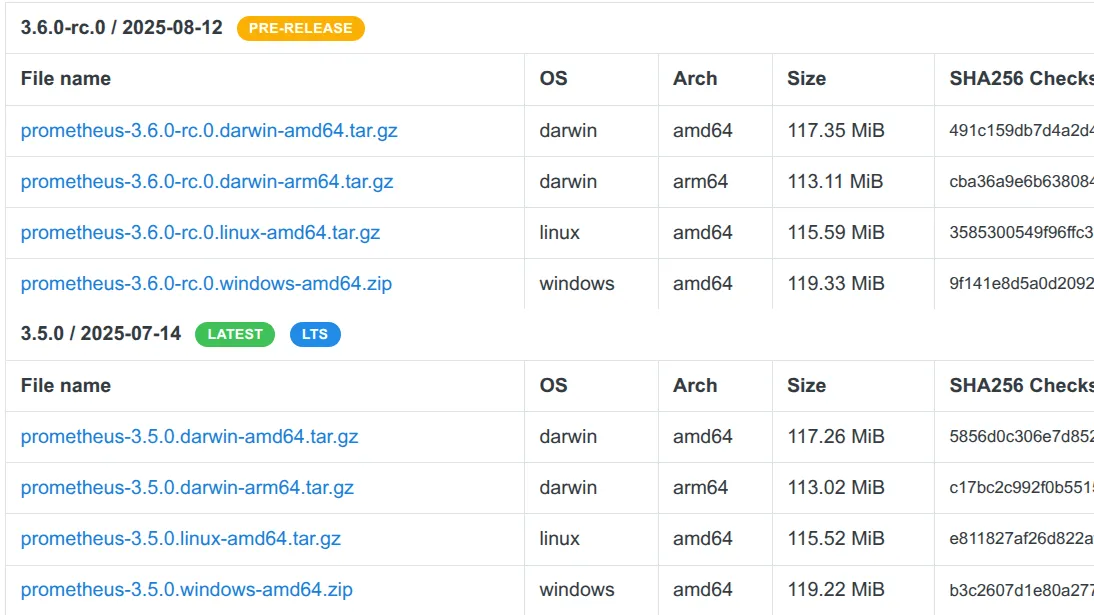The width and height of the screenshot is (1094, 615).
Task: Click prometheus-3.6.0-rc.0.linux-amd64.tar.gz file link
Action: 200,232
